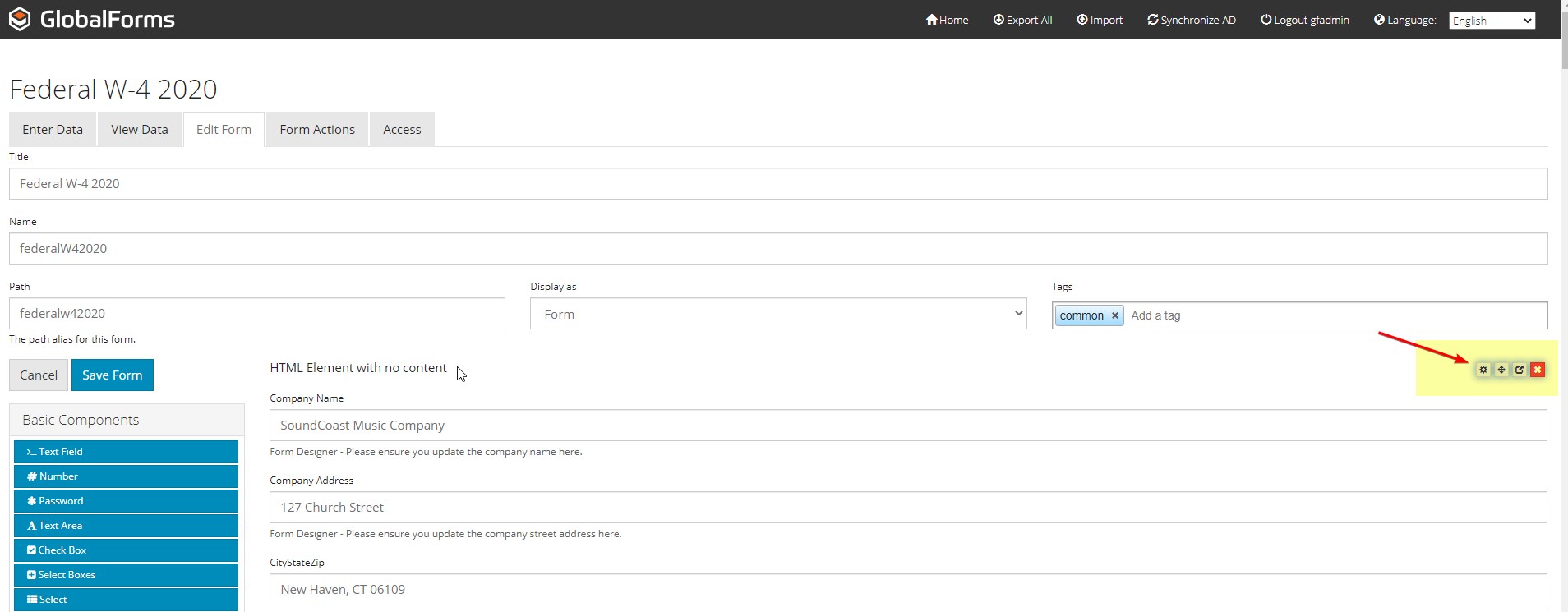Click the GlobalForms logo
This screenshot has height=612, width=1568.
pos(91,19)
